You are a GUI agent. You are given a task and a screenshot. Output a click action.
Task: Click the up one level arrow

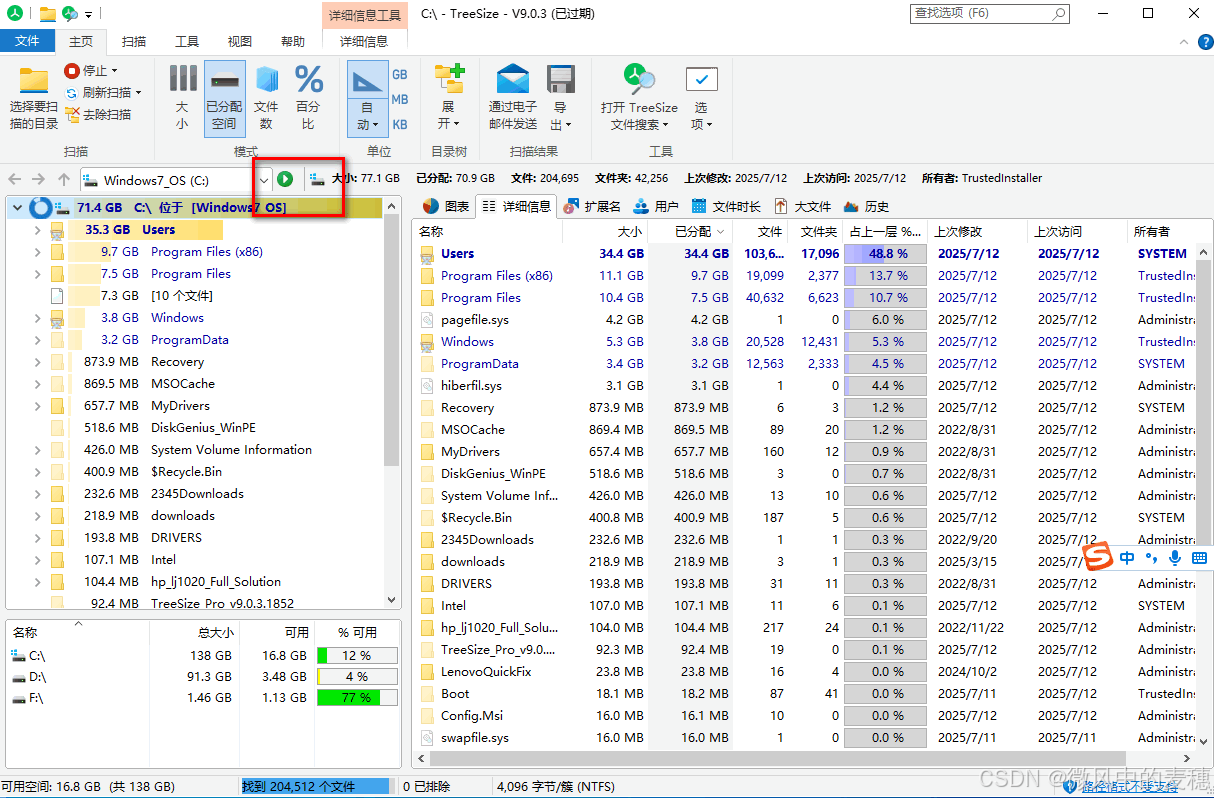[64, 179]
